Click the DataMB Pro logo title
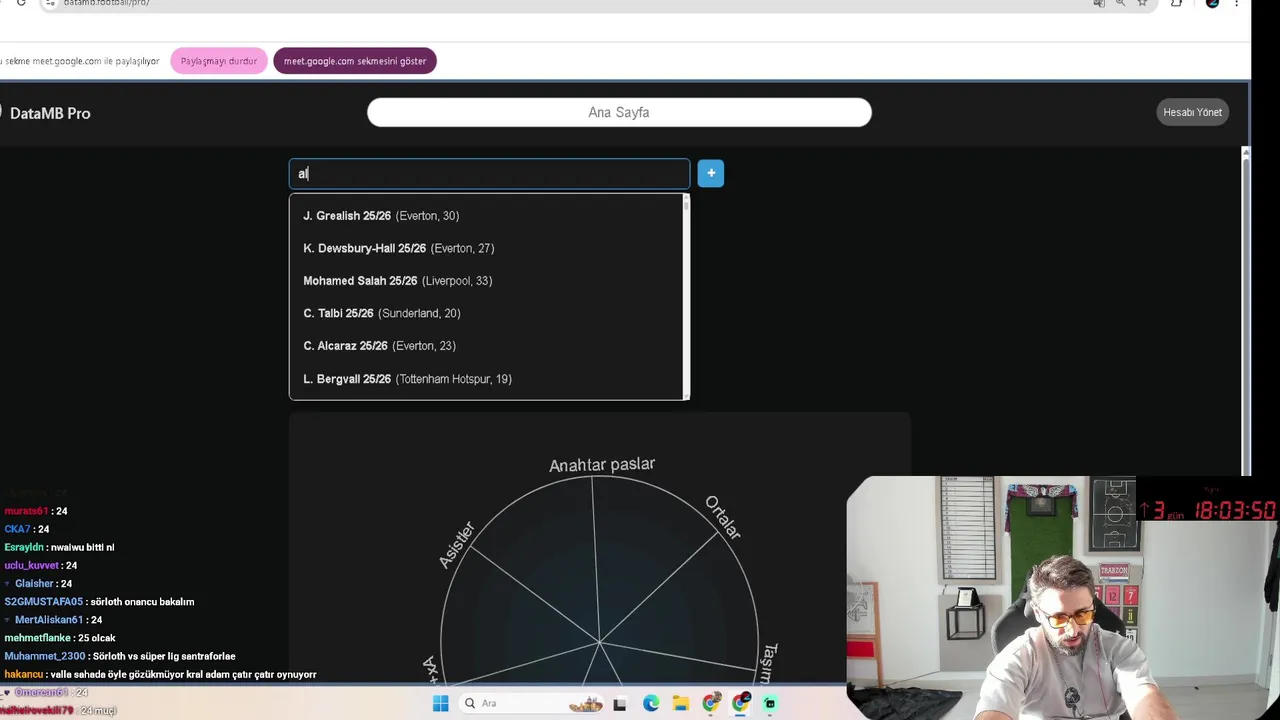The image size is (1280, 720). click(x=50, y=113)
